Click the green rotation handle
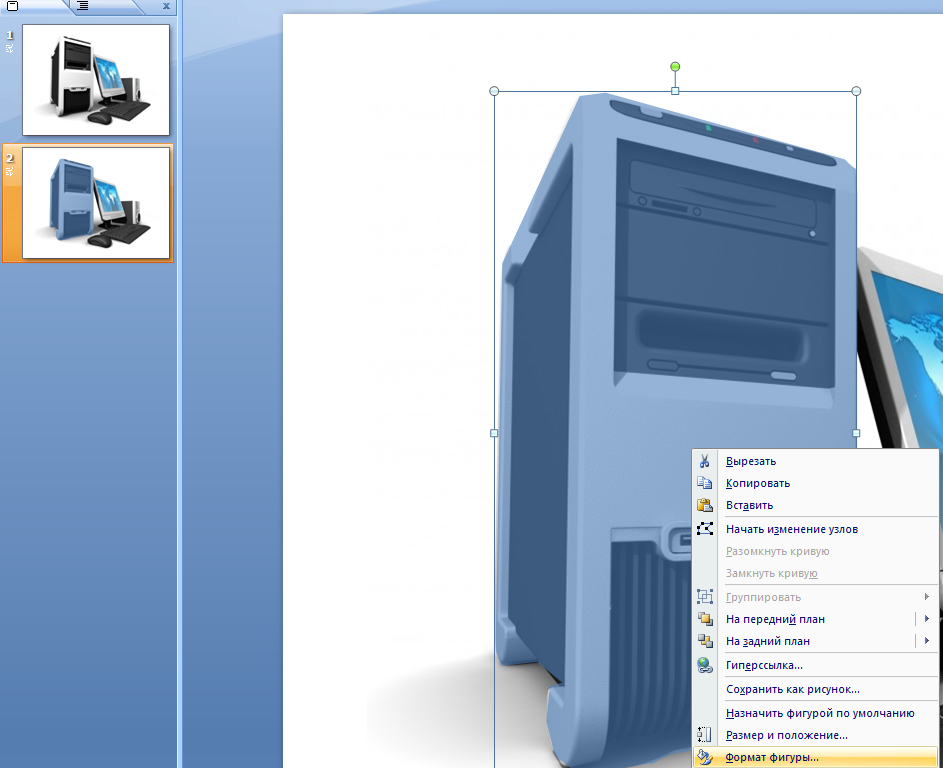 [675, 66]
